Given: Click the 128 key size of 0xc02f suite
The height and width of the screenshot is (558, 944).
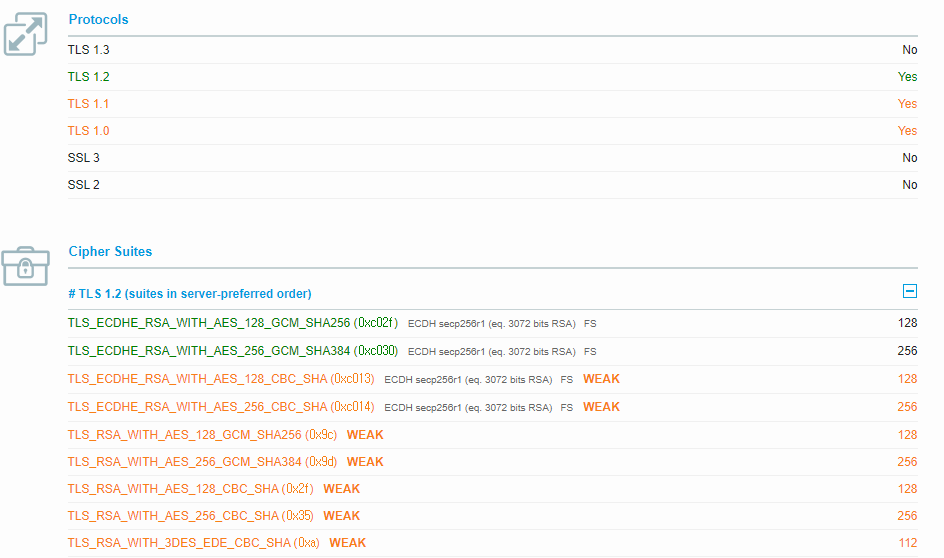Looking at the screenshot, I should (907, 323).
